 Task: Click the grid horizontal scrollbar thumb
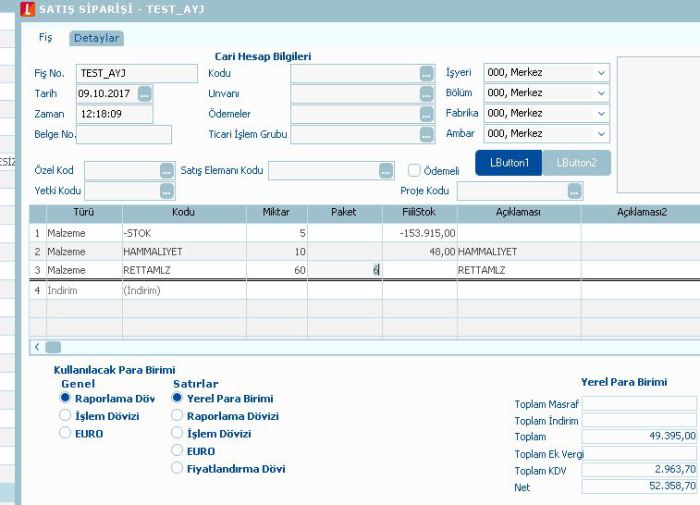click(53, 347)
